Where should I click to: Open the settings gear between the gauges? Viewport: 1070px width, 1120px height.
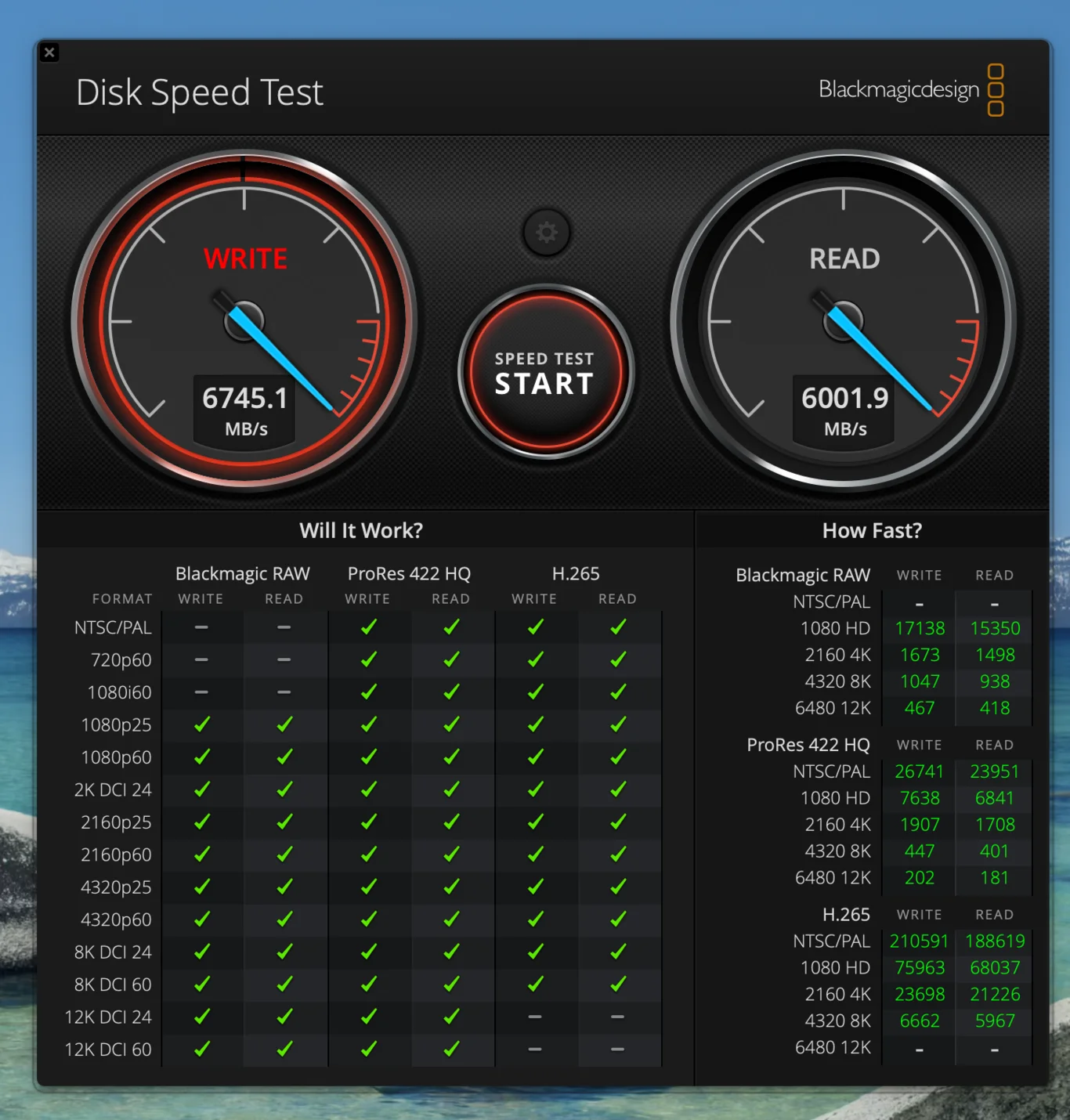(x=546, y=233)
